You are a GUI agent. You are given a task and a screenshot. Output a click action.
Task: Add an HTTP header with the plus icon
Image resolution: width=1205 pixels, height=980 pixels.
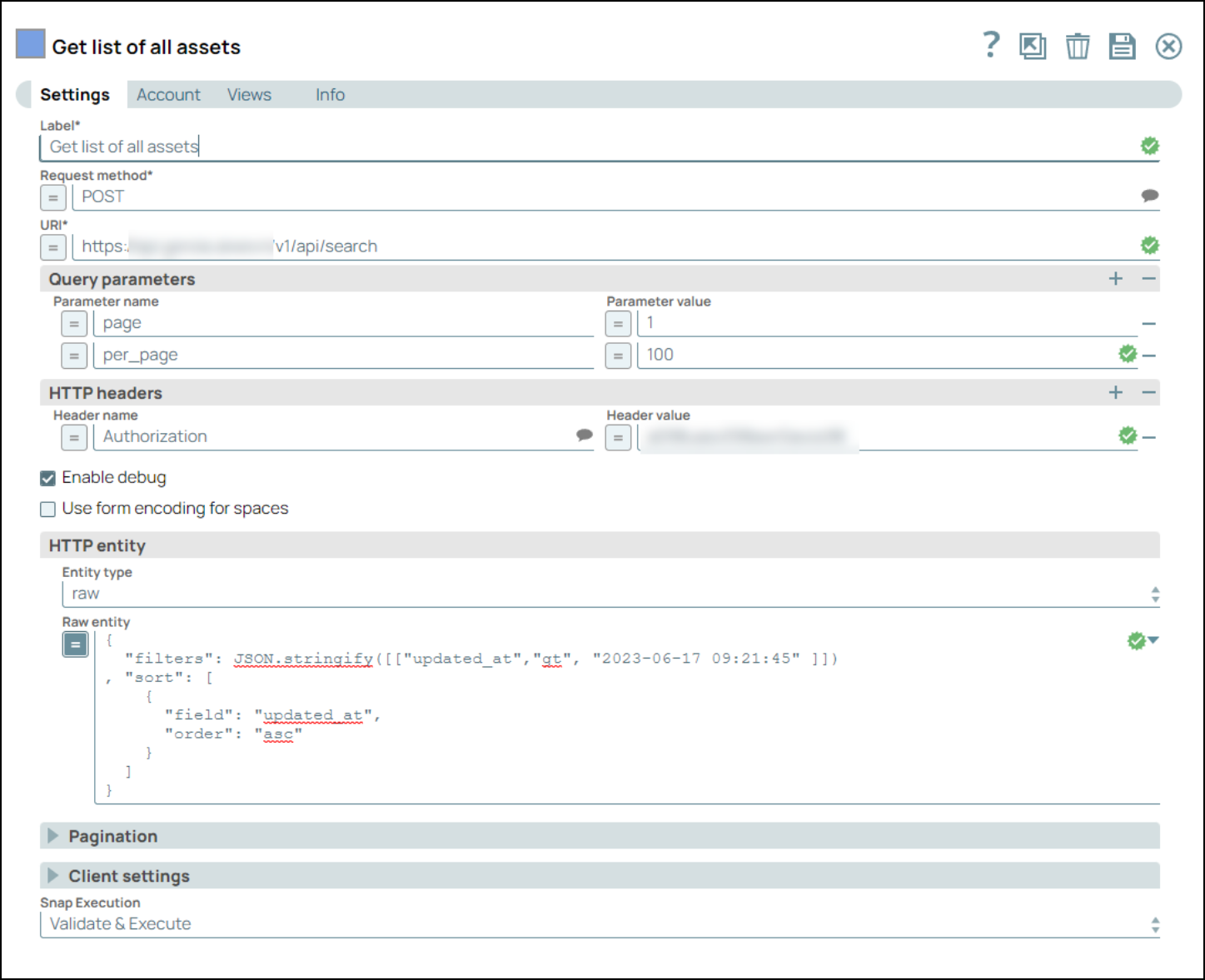pyautogui.click(x=1116, y=393)
